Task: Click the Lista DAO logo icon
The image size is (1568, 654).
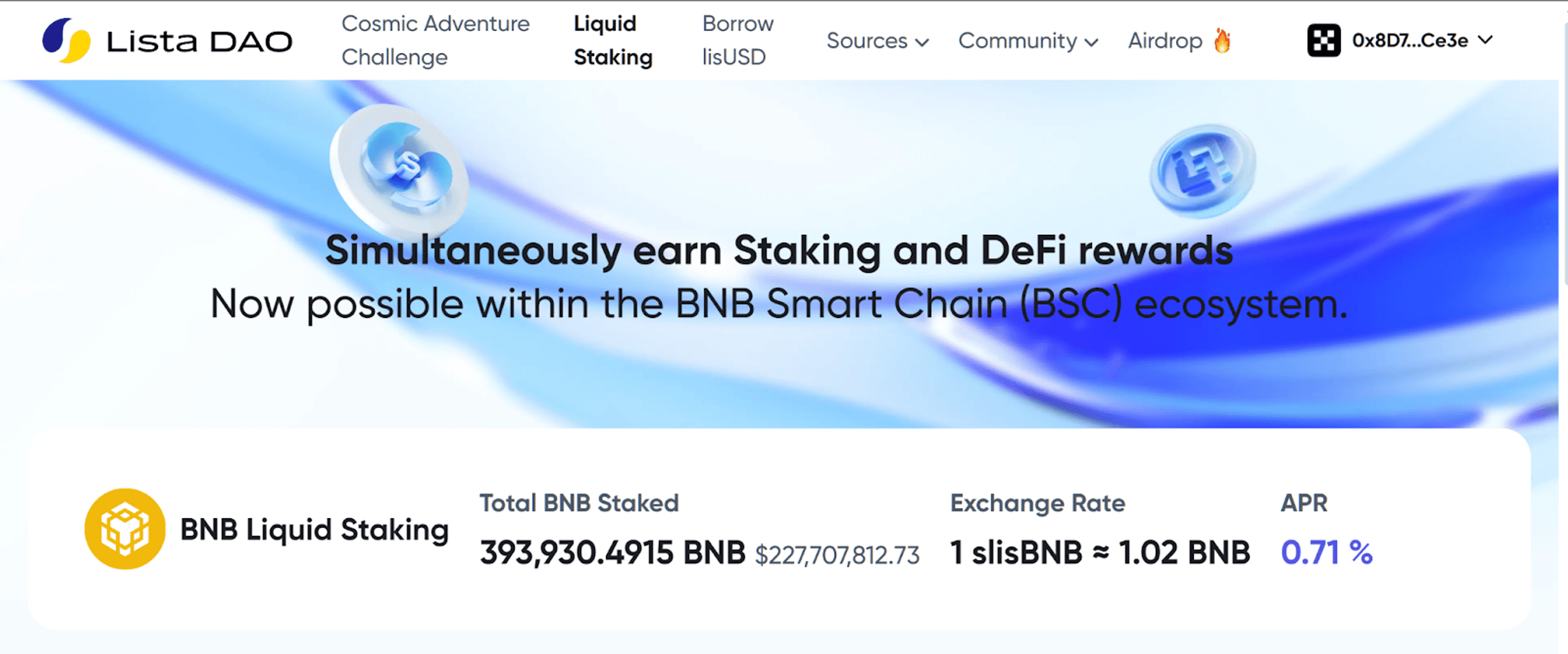Action: point(66,40)
